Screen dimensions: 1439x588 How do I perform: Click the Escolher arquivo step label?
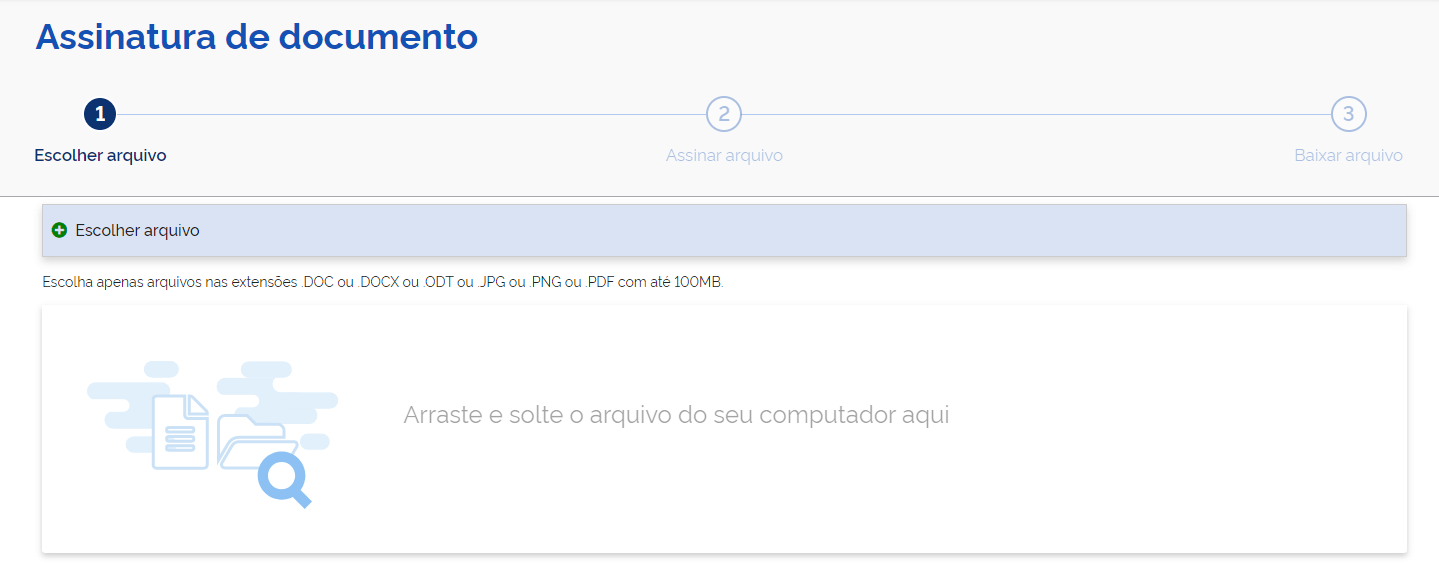coord(99,155)
